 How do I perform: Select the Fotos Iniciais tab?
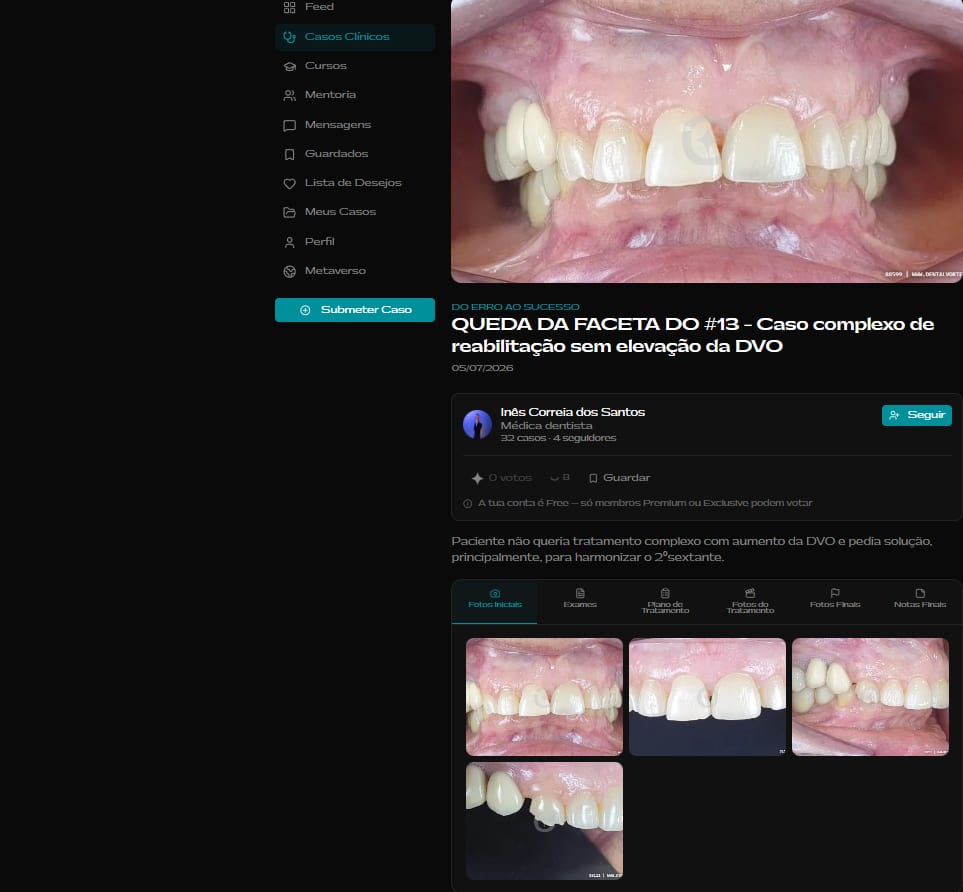click(495, 600)
